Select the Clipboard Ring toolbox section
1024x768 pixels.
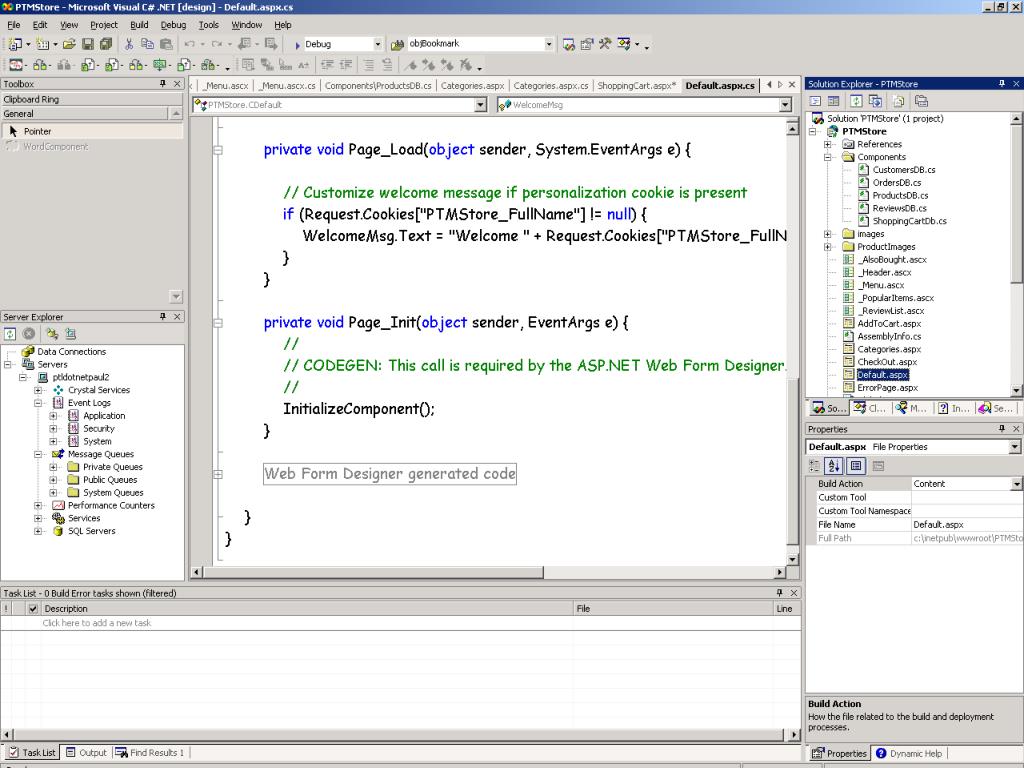[x=91, y=99]
